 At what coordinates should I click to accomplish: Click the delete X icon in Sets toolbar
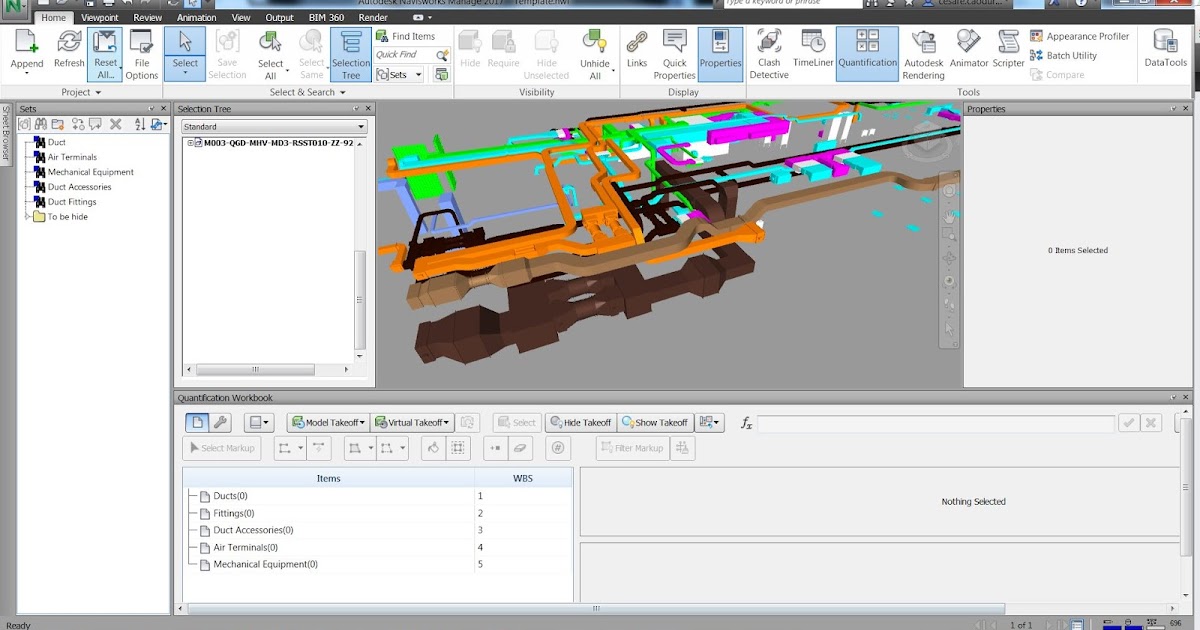coord(115,125)
